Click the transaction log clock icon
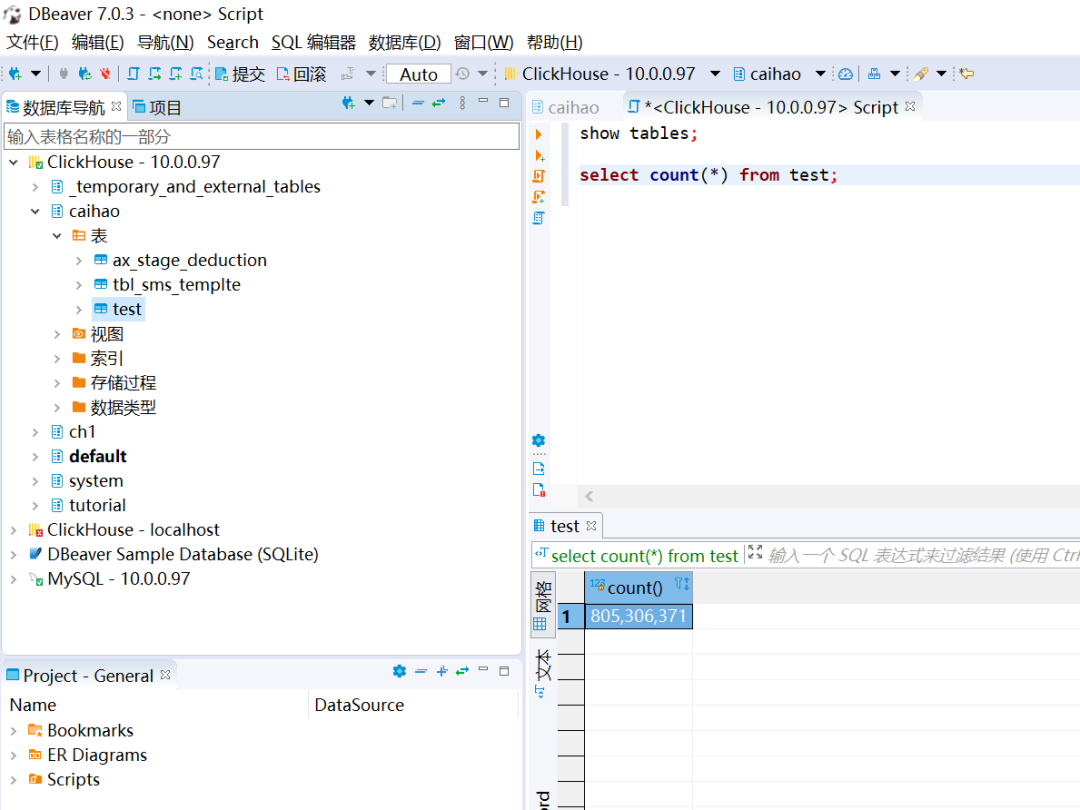1080x810 pixels. tap(463, 74)
